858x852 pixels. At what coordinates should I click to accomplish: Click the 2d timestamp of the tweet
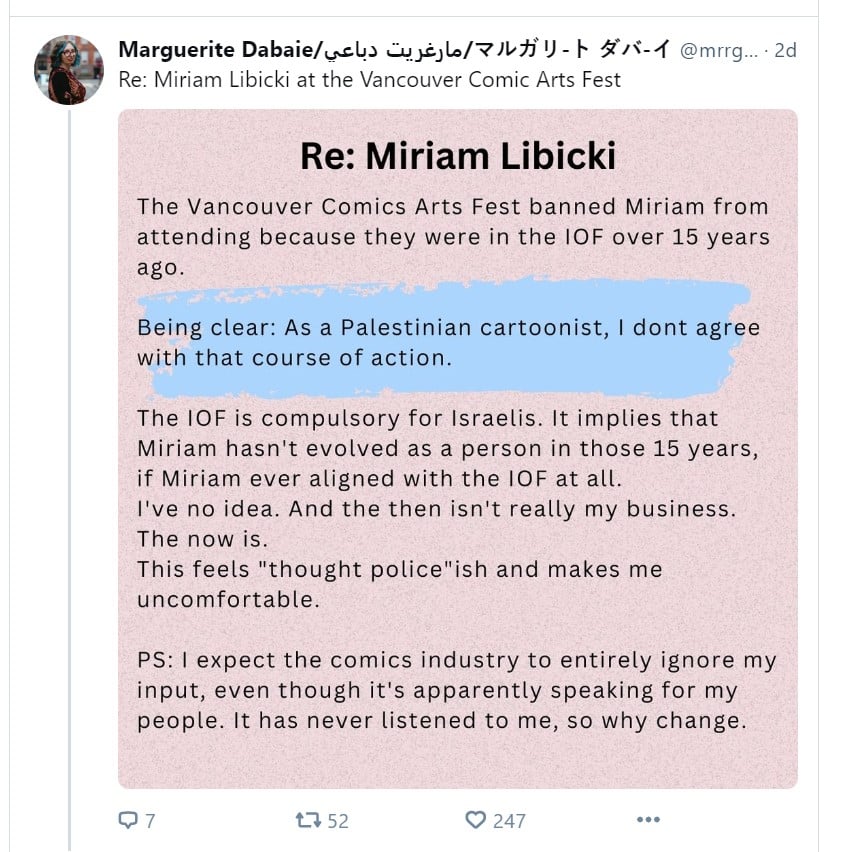click(x=785, y=50)
